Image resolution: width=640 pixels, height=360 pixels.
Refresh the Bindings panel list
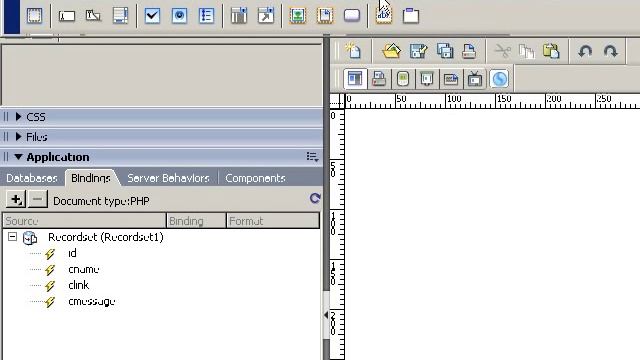(x=315, y=198)
